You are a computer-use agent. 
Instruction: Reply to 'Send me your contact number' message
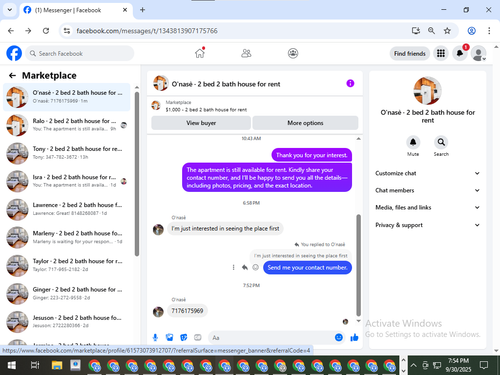[245, 267]
